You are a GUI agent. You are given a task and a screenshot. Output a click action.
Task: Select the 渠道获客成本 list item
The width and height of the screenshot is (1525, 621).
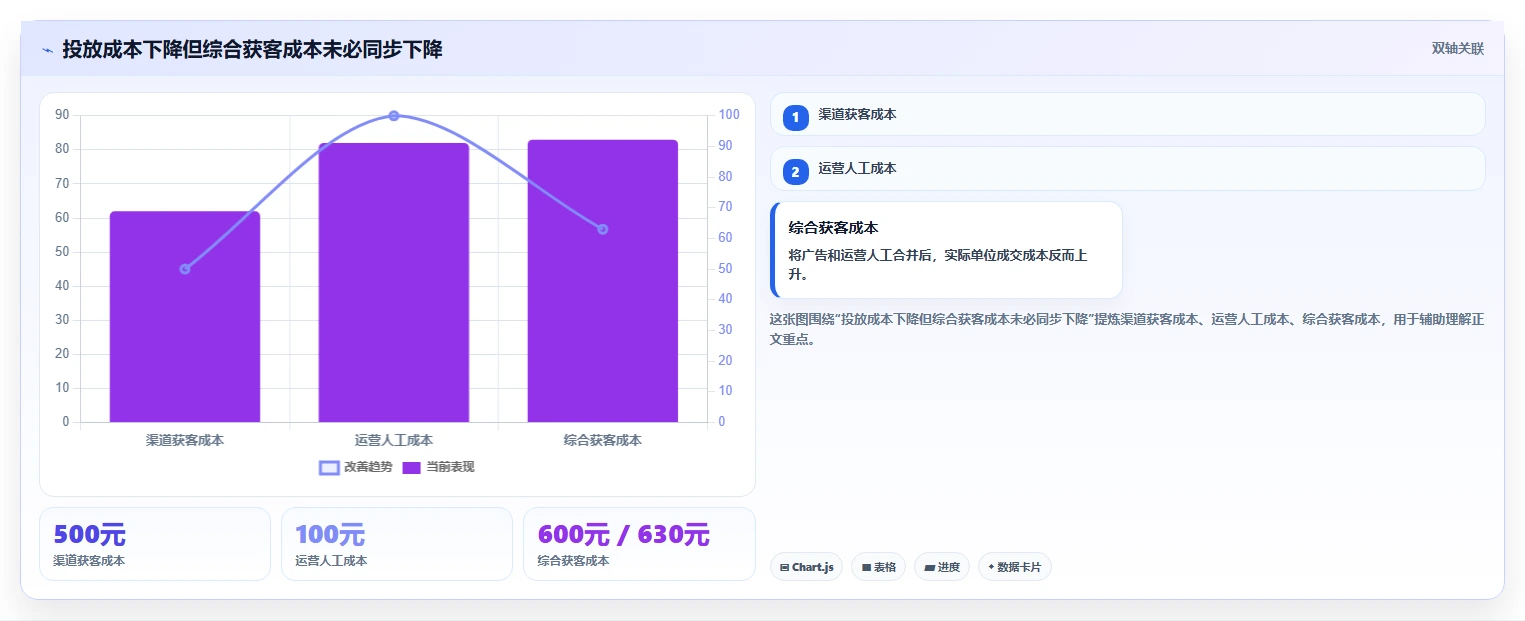(1127, 114)
